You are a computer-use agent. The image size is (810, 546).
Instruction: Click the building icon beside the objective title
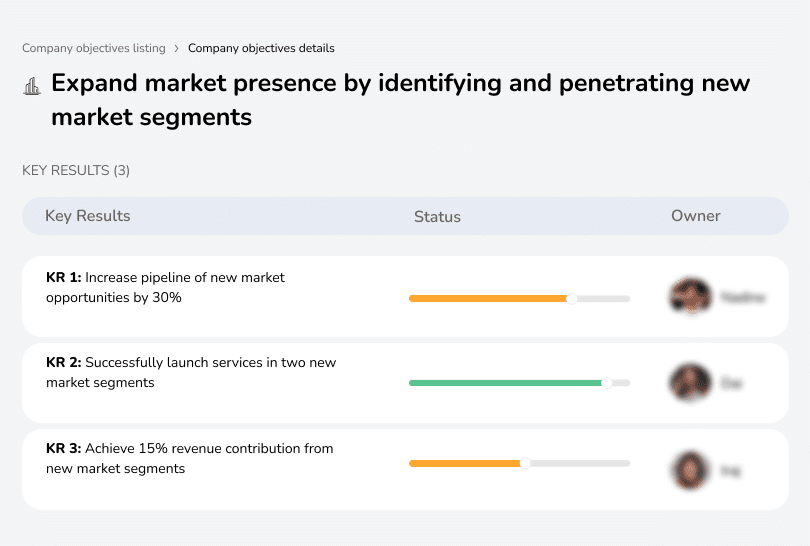tap(32, 86)
